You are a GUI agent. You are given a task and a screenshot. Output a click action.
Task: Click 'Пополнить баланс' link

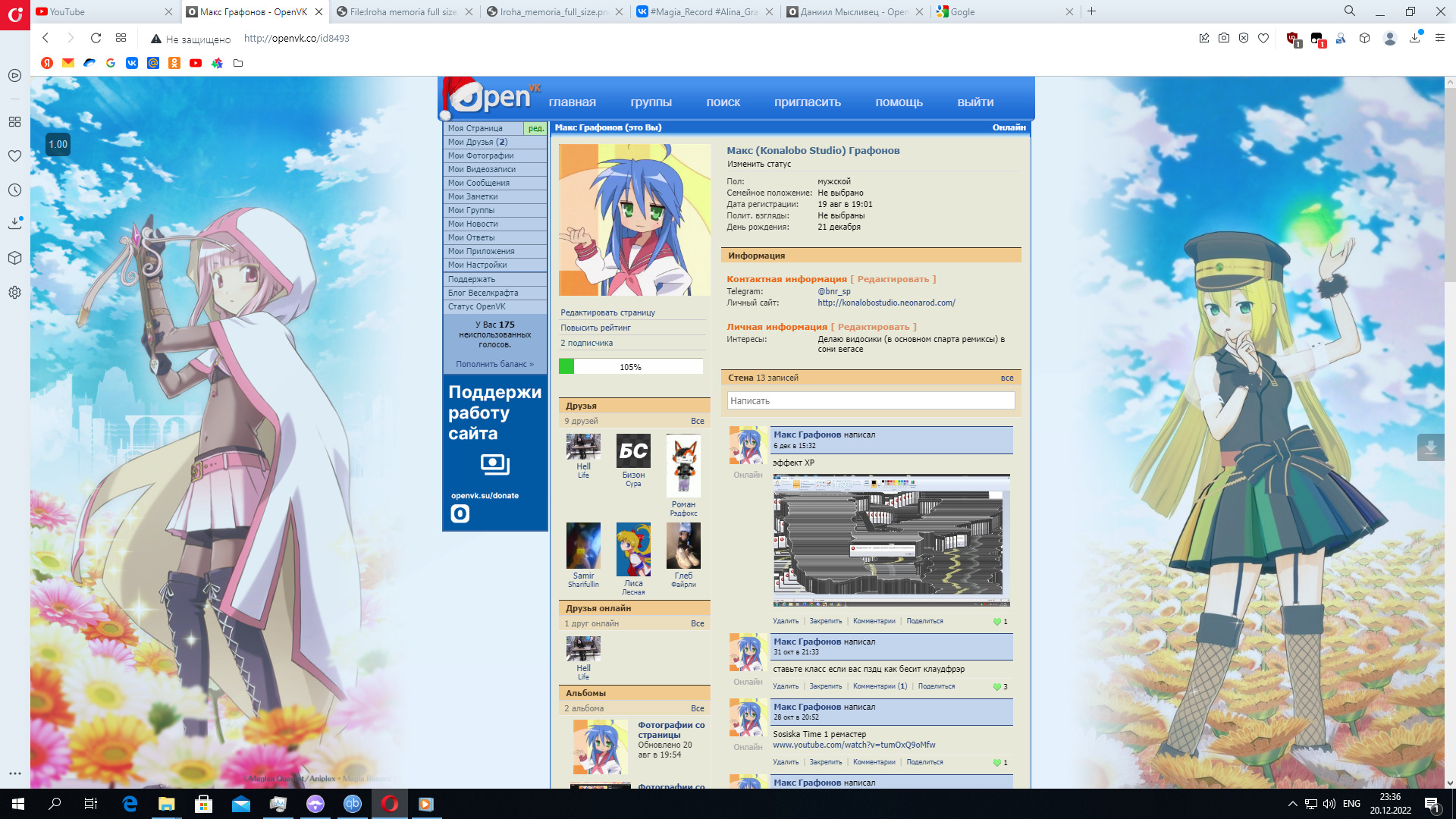pos(494,364)
